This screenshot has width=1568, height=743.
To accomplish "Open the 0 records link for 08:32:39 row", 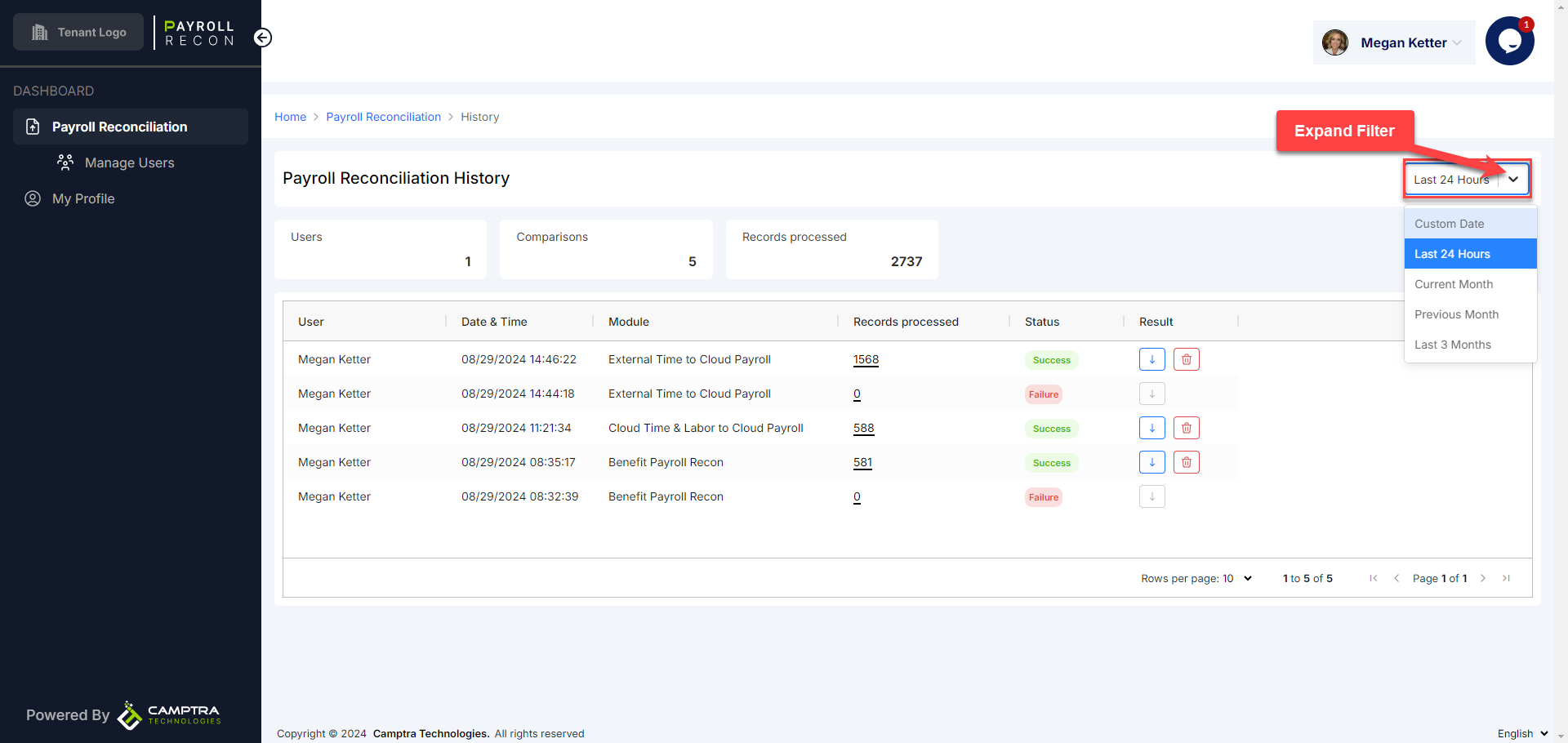I will click(857, 496).
